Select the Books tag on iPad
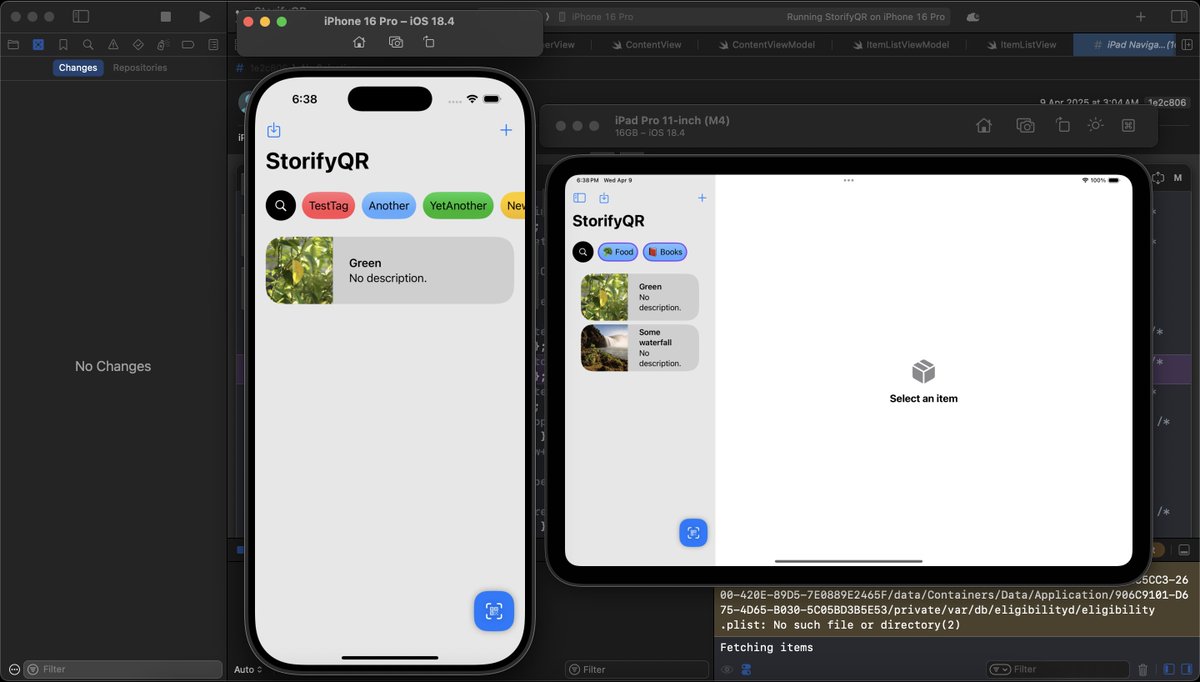 pos(665,252)
